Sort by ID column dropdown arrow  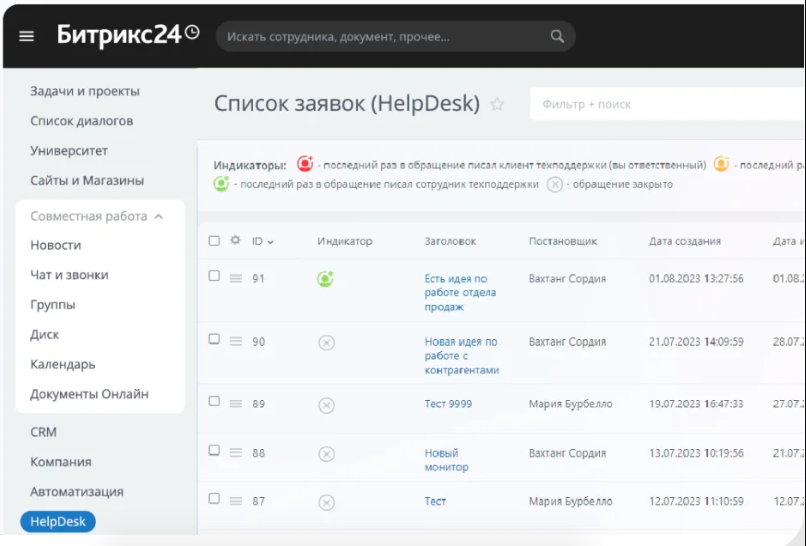270,242
